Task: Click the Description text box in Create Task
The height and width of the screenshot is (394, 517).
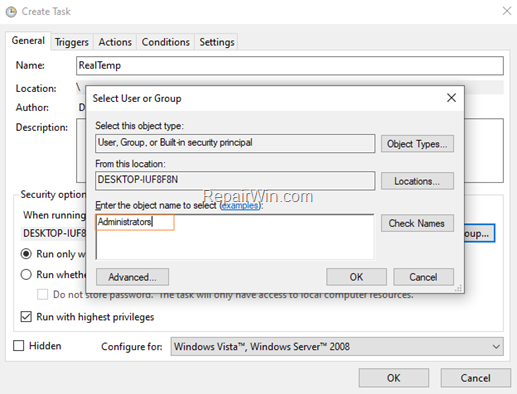Action: [x=483, y=150]
